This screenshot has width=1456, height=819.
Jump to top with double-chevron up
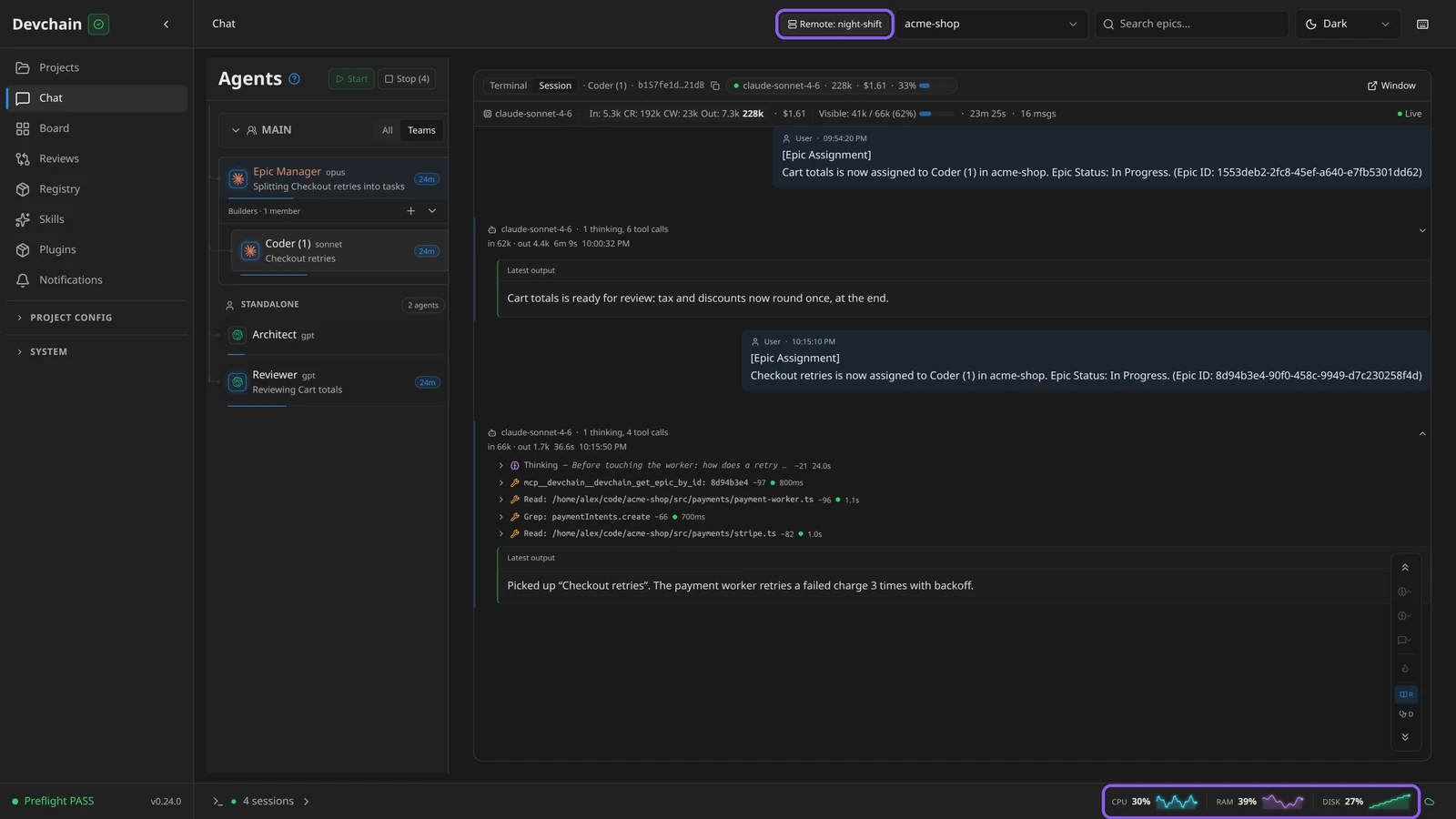click(1405, 568)
